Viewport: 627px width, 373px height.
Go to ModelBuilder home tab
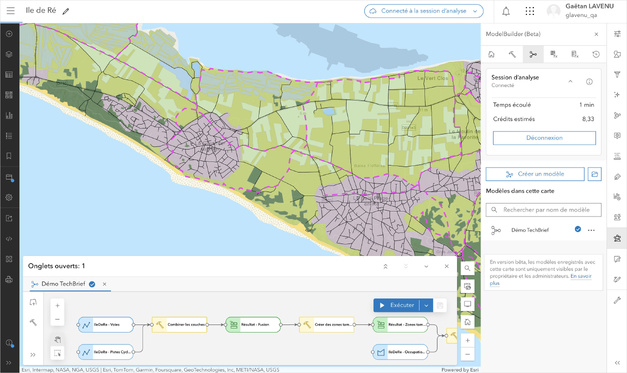pyautogui.click(x=491, y=54)
